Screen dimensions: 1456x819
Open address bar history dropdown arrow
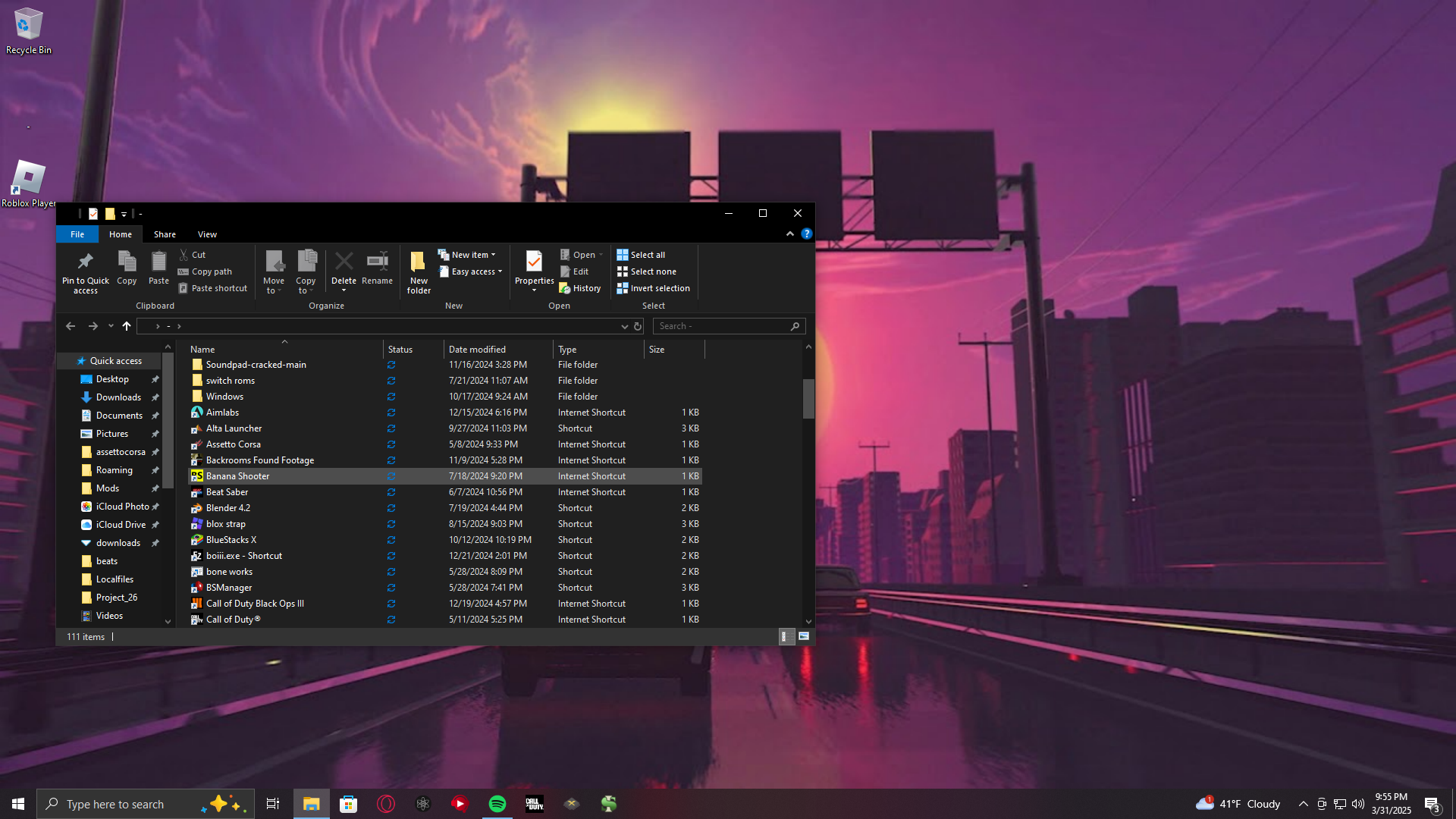[624, 326]
